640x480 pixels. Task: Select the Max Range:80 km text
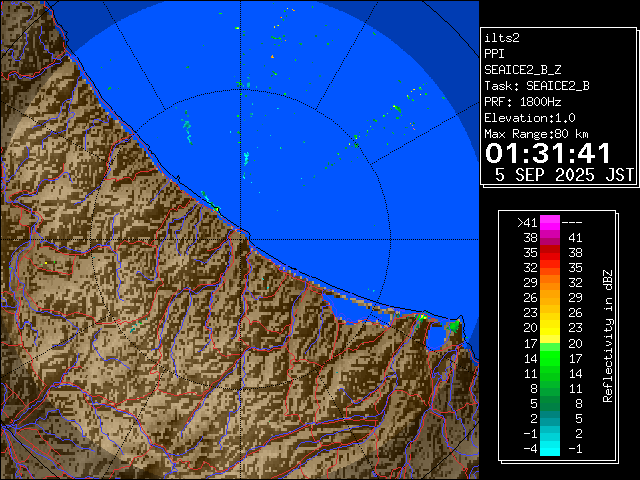[536, 134]
